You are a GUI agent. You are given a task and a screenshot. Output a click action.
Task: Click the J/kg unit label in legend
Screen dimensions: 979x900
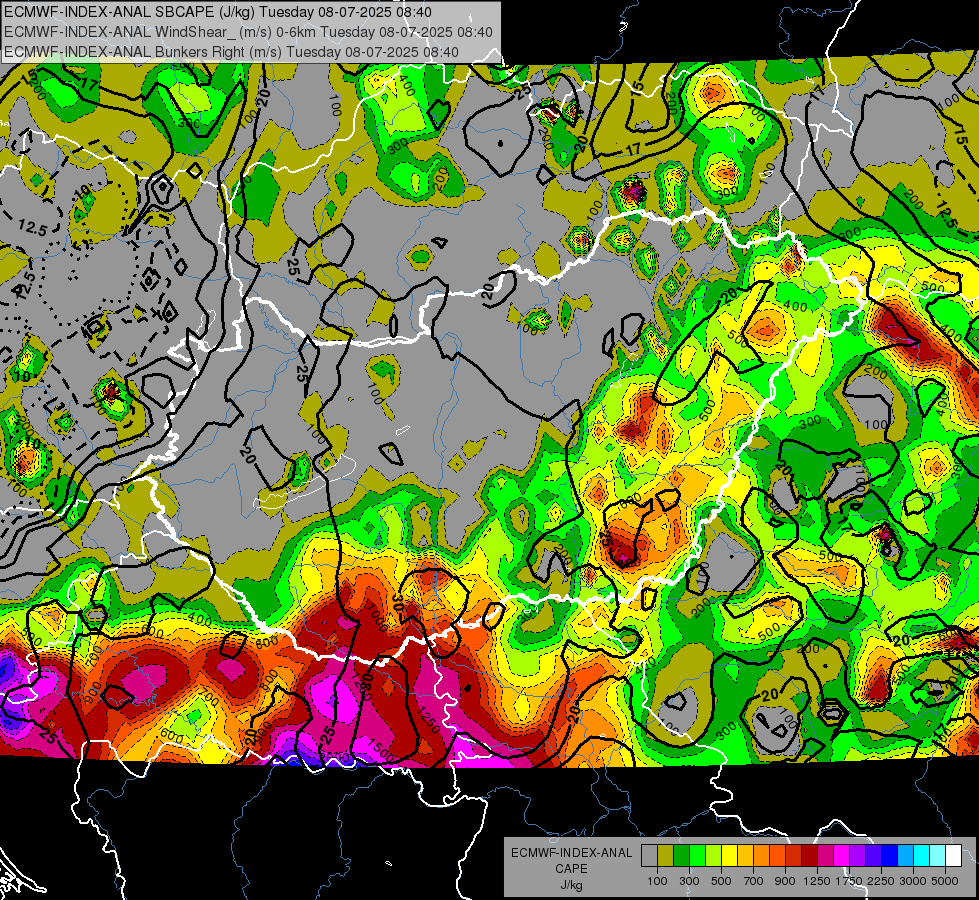point(571,885)
